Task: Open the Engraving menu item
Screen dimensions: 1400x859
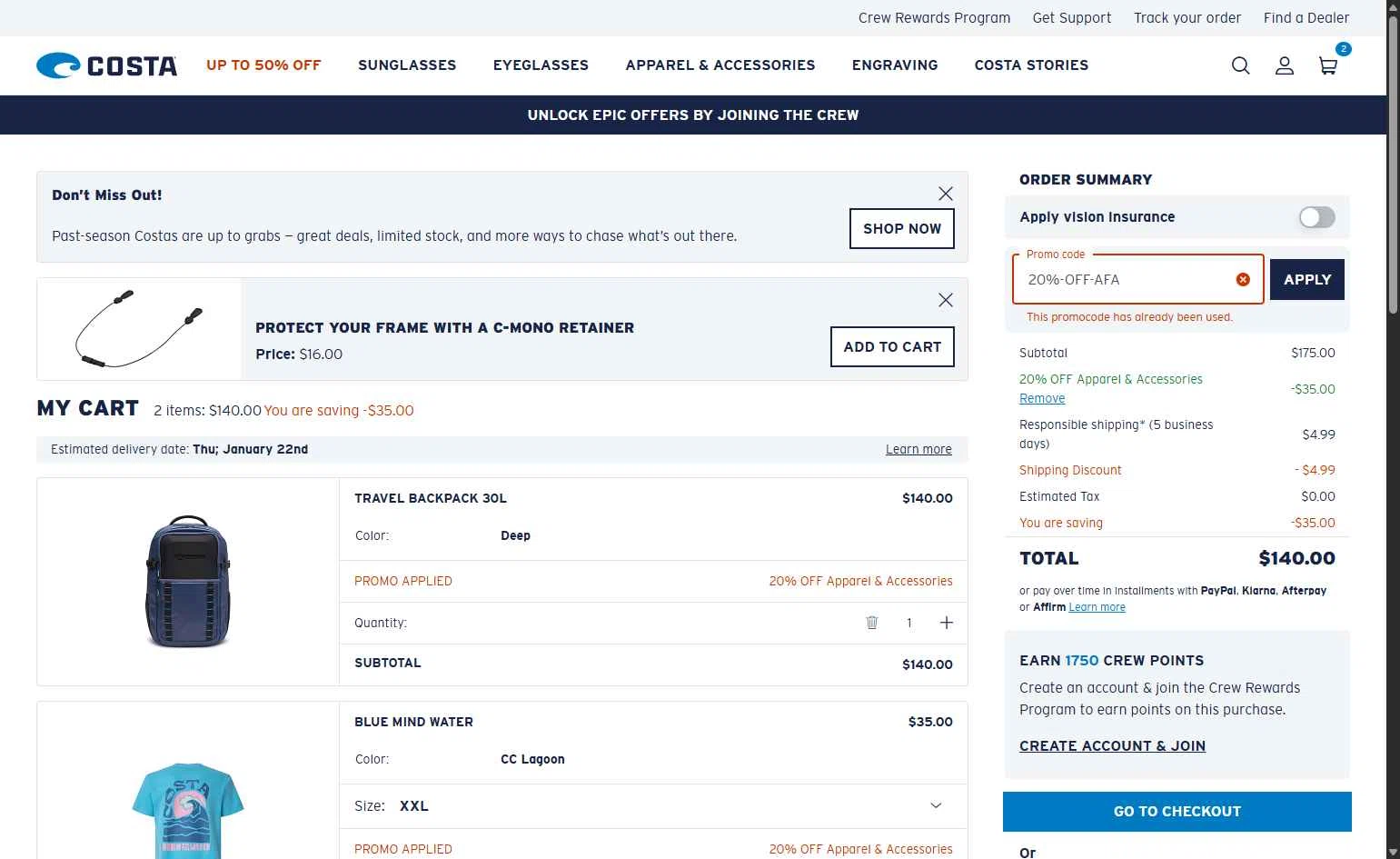Action: (895, 65)
